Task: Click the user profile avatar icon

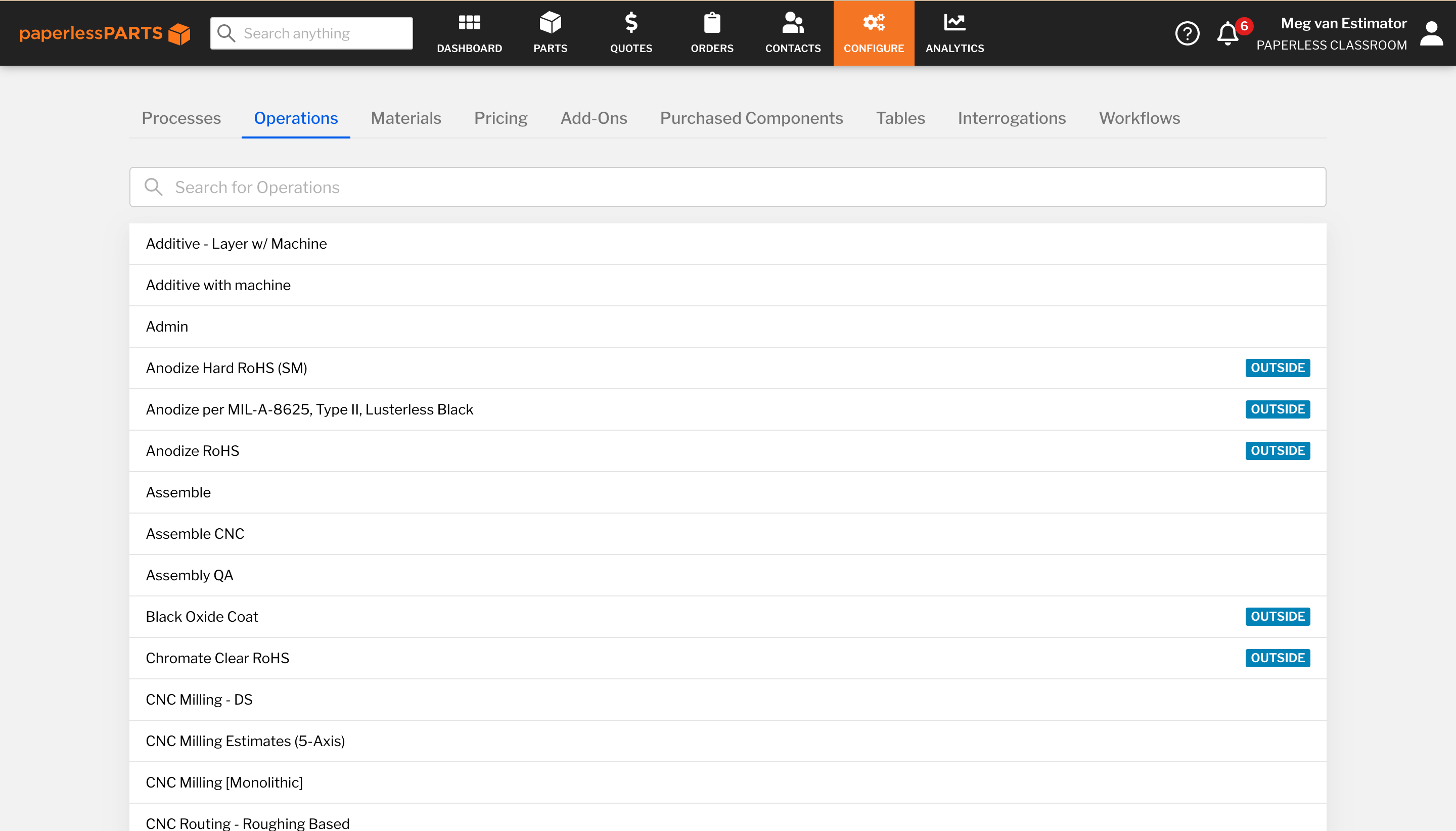Action: [1431, 34]
